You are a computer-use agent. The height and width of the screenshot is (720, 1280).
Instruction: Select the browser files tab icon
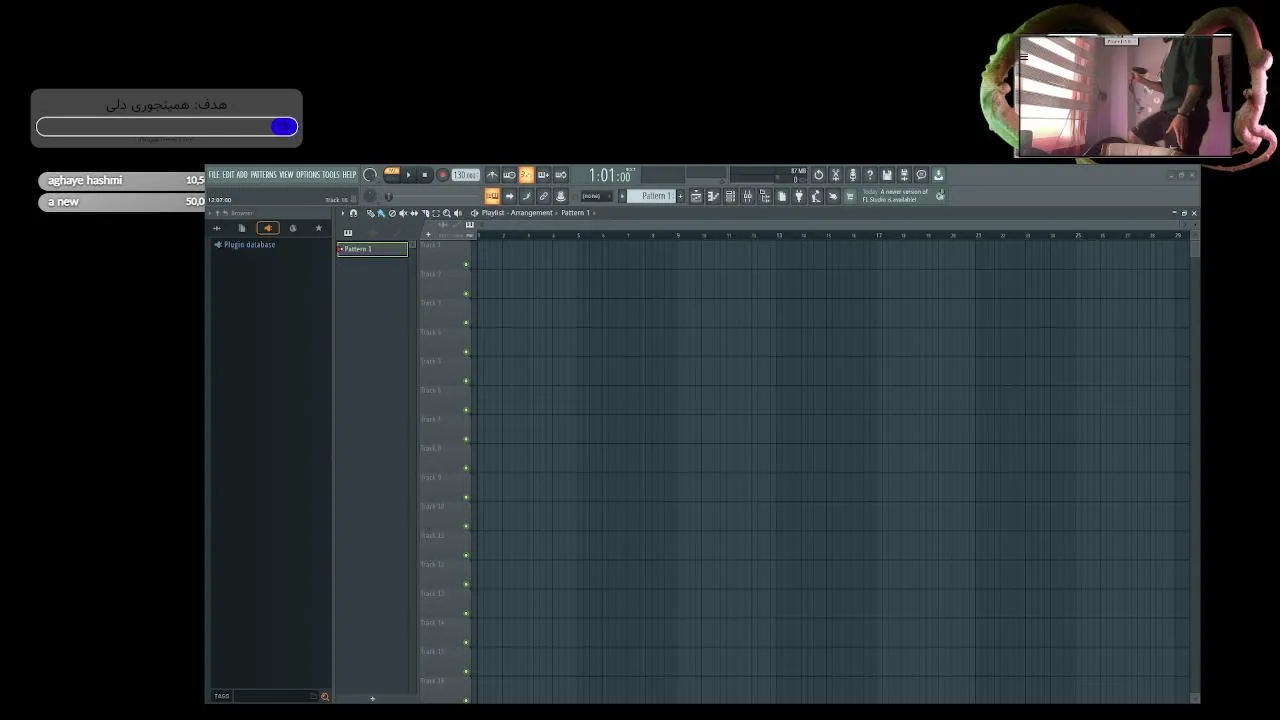[242, 228]
